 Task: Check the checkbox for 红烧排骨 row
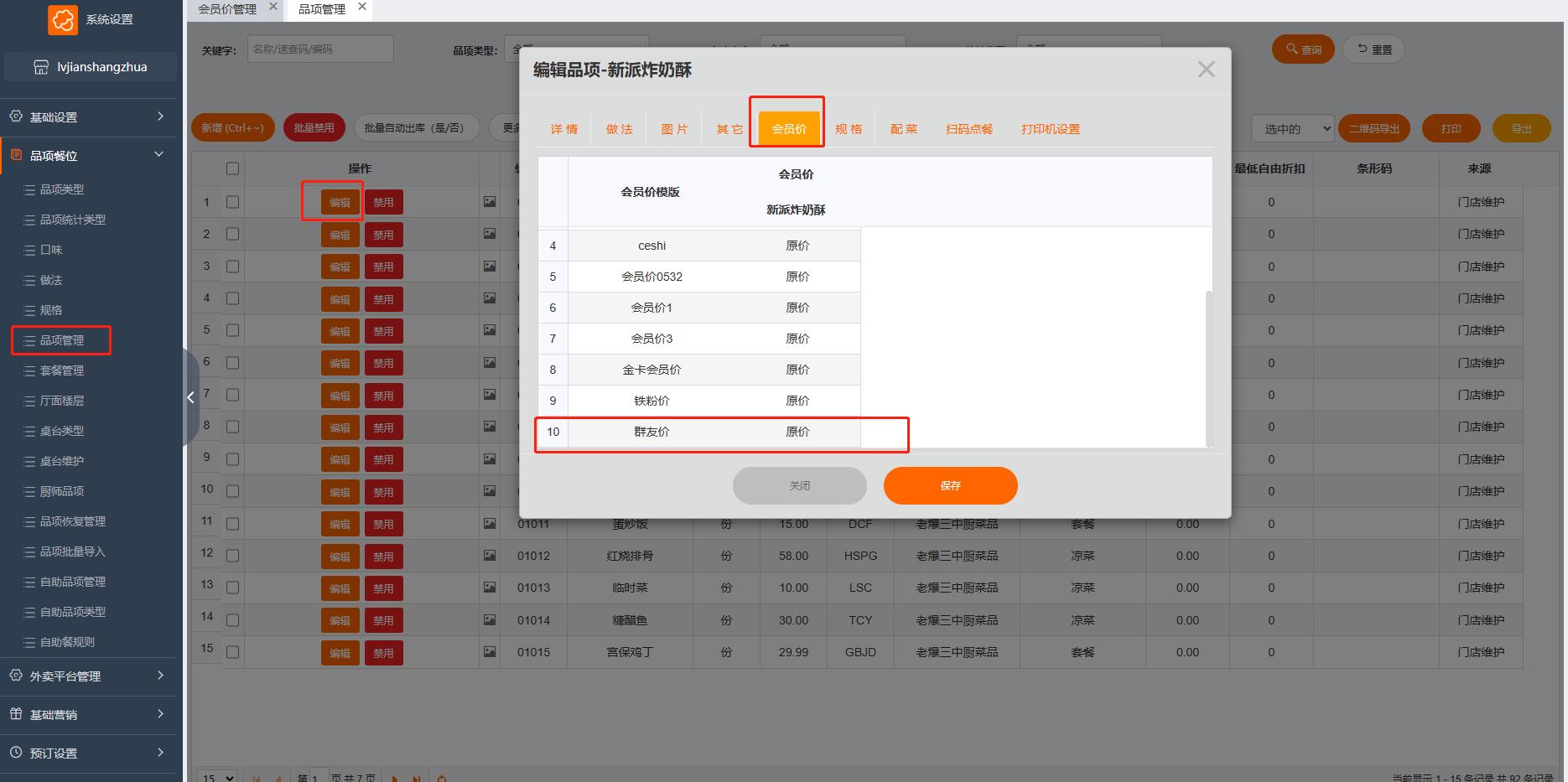coord(233,556)
